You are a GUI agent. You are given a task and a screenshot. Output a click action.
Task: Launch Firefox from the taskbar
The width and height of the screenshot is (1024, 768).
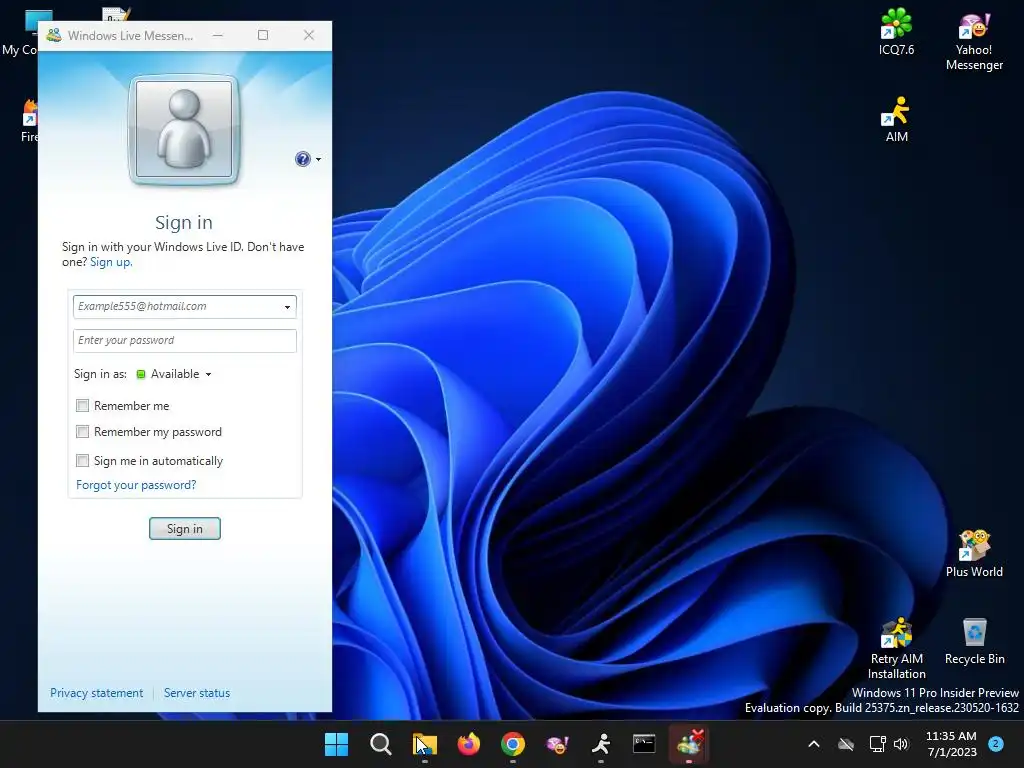click(468, 744)
